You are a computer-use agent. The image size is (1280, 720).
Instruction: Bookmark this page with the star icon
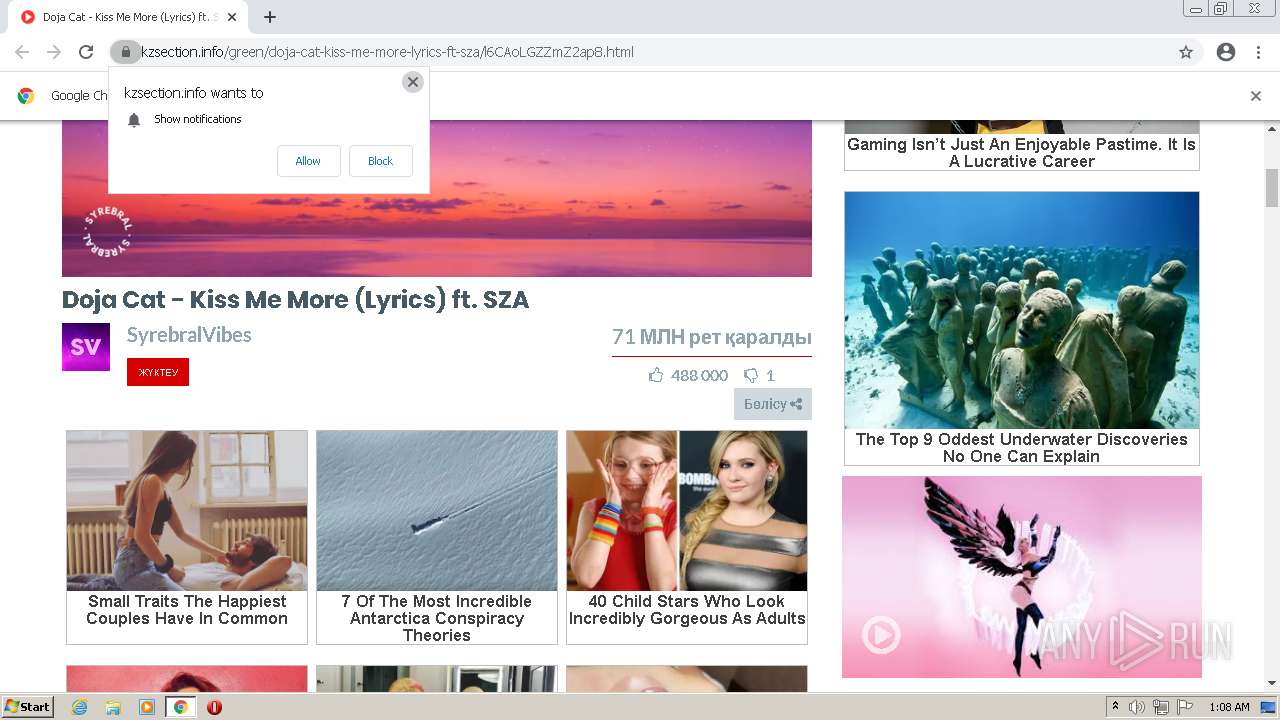pyautogui.click(x=1186, y=52)
